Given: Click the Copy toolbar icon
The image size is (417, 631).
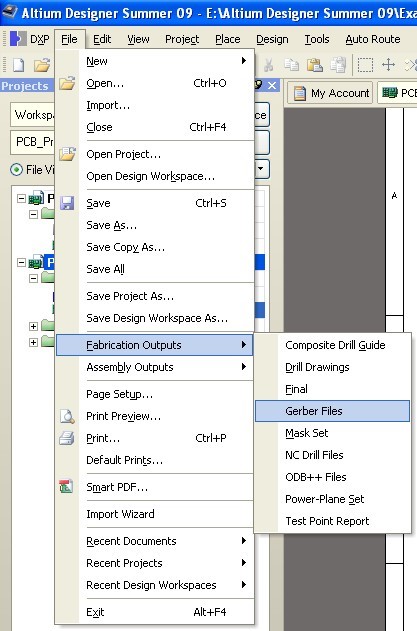Looking at the screenshot, I should point(291,64).
